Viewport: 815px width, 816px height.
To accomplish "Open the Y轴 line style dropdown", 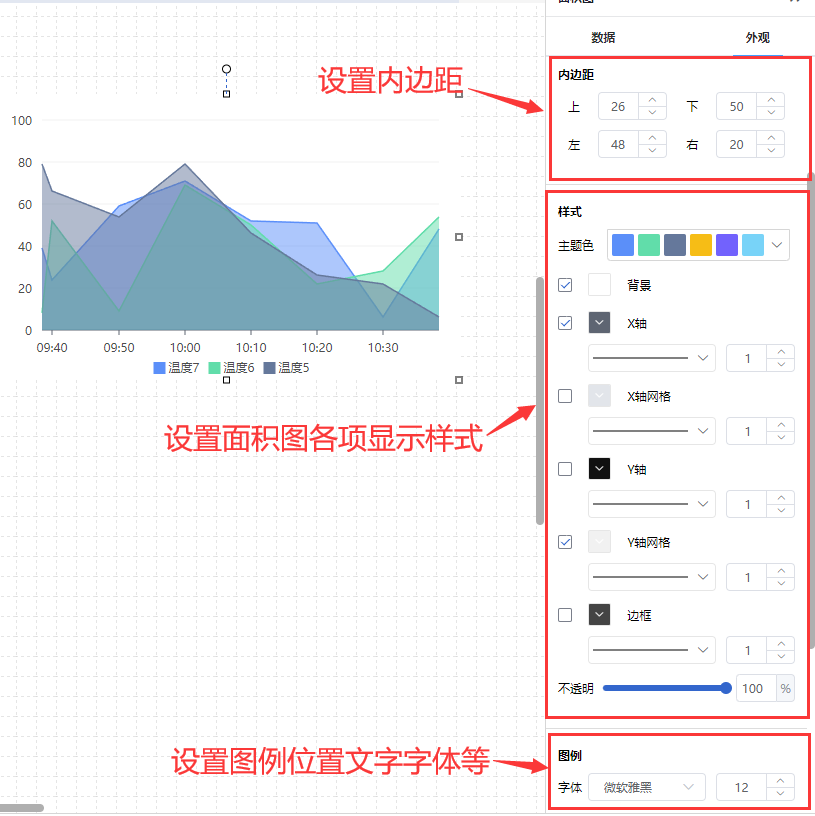I will (652, 504).
